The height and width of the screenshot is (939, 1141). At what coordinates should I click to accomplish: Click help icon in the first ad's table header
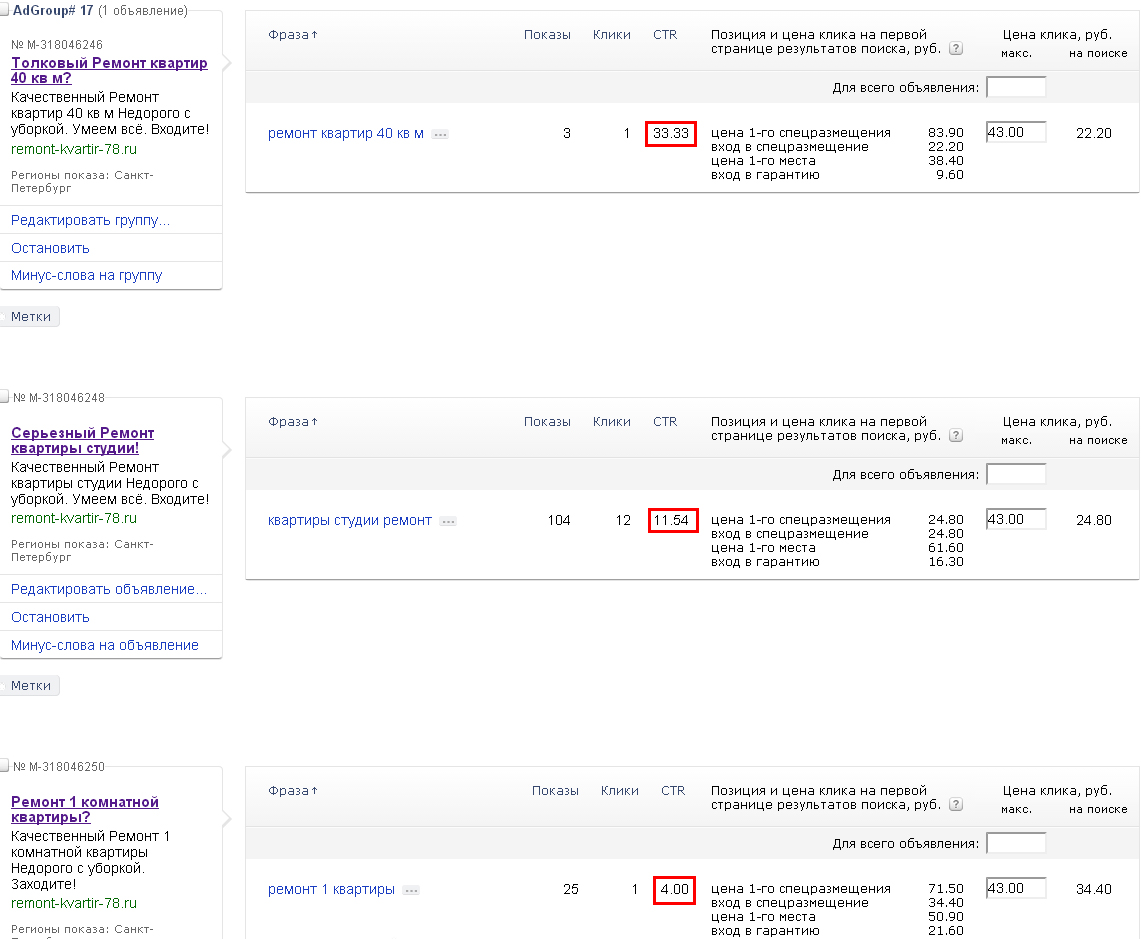[x=957, y=49]
